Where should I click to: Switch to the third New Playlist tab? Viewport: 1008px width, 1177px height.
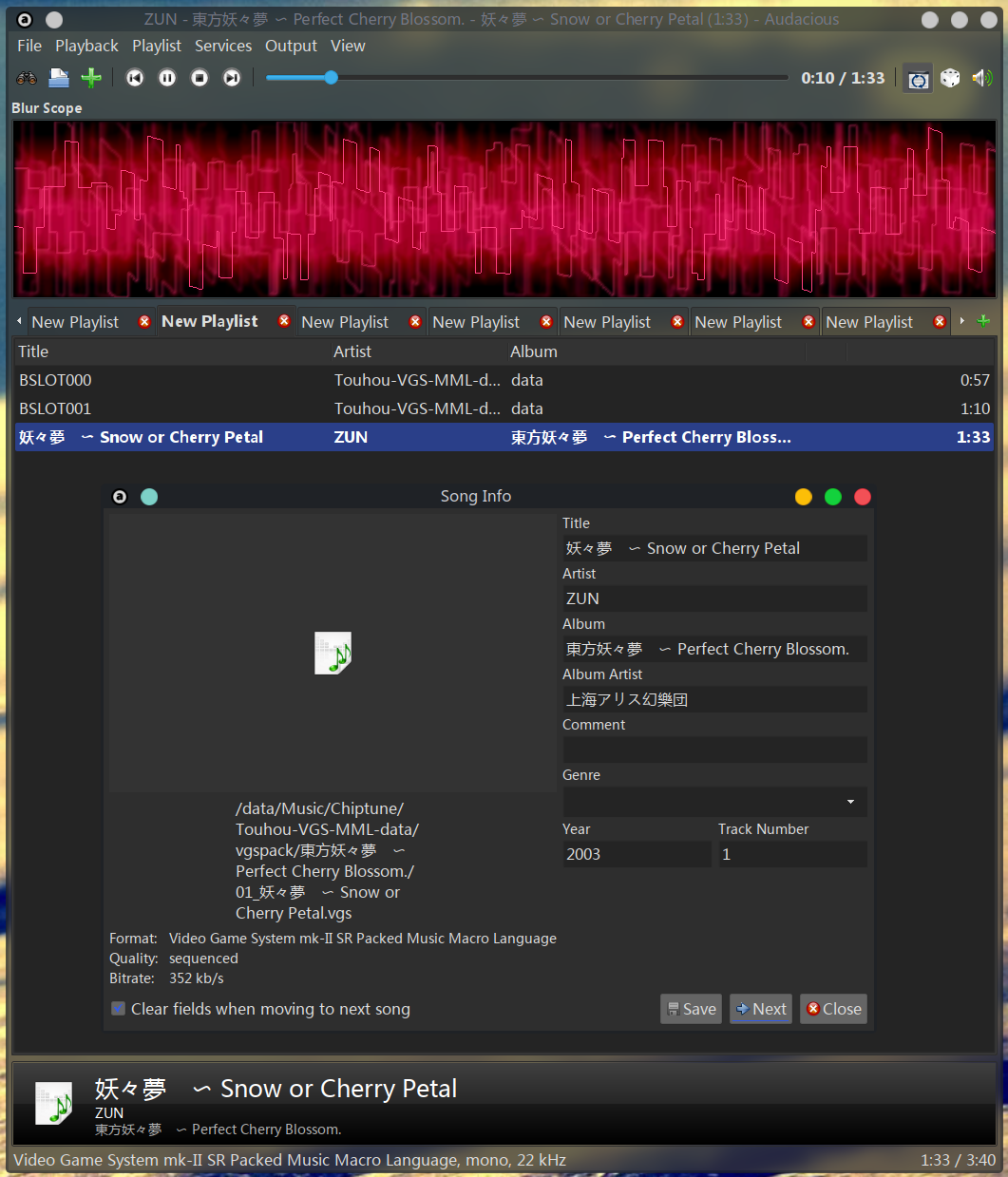345,321
